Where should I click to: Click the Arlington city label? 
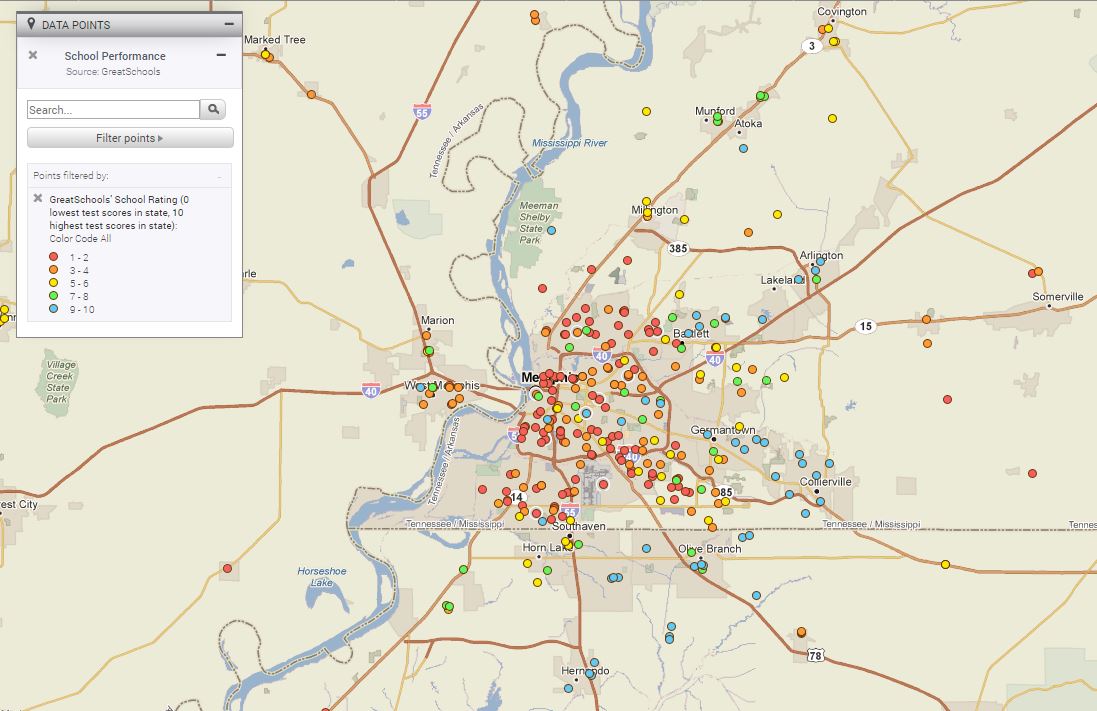[821, 255]
